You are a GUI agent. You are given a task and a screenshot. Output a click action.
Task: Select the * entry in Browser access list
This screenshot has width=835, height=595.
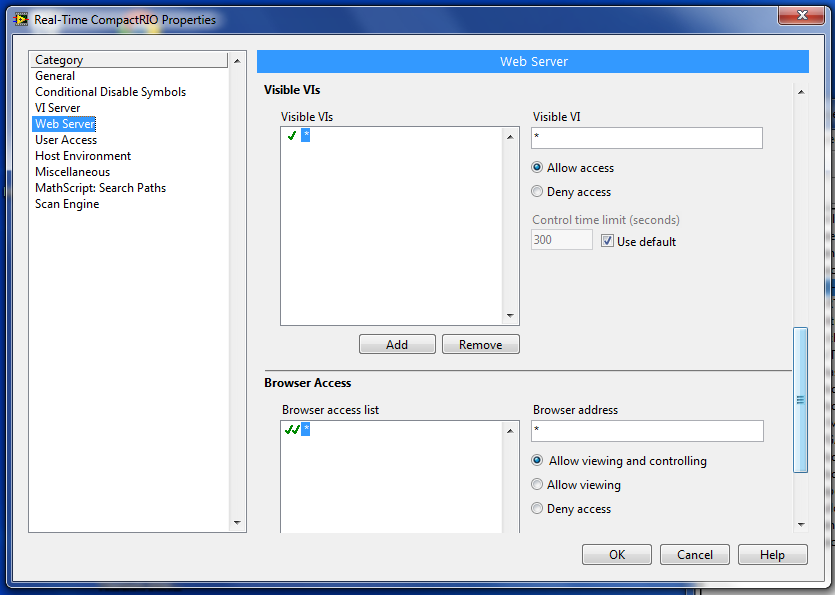tap(305, 429)
